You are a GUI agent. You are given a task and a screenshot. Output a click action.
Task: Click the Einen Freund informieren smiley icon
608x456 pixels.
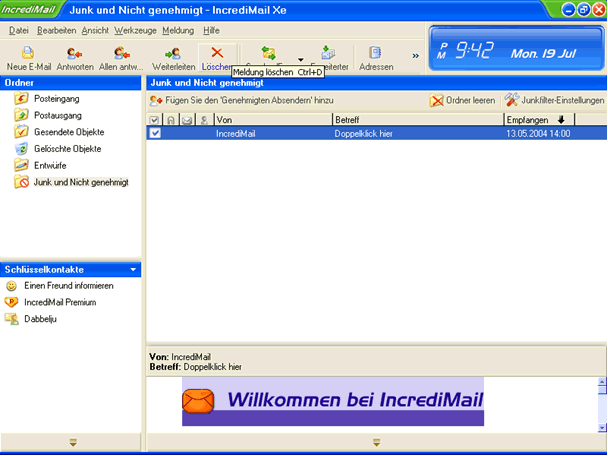11,286
